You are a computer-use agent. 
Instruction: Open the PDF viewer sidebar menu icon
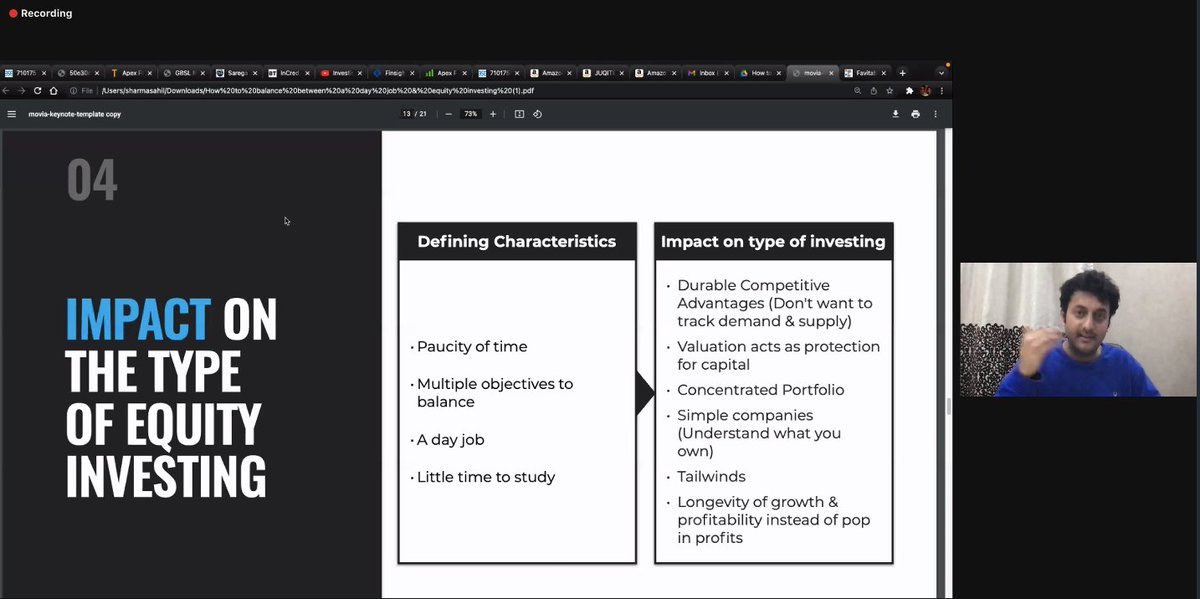coord(12,114)
